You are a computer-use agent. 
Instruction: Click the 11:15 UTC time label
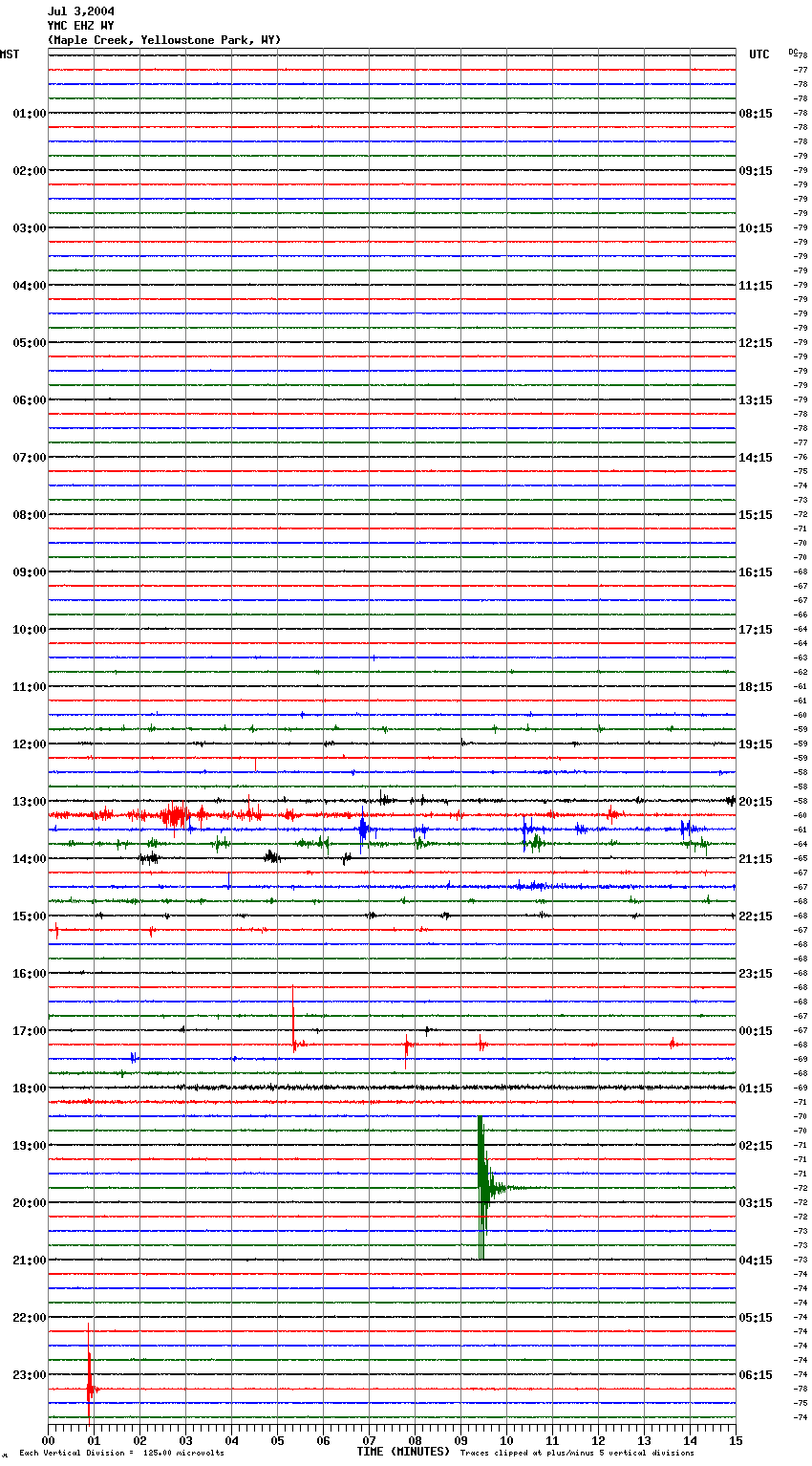(x=756, y=286)
